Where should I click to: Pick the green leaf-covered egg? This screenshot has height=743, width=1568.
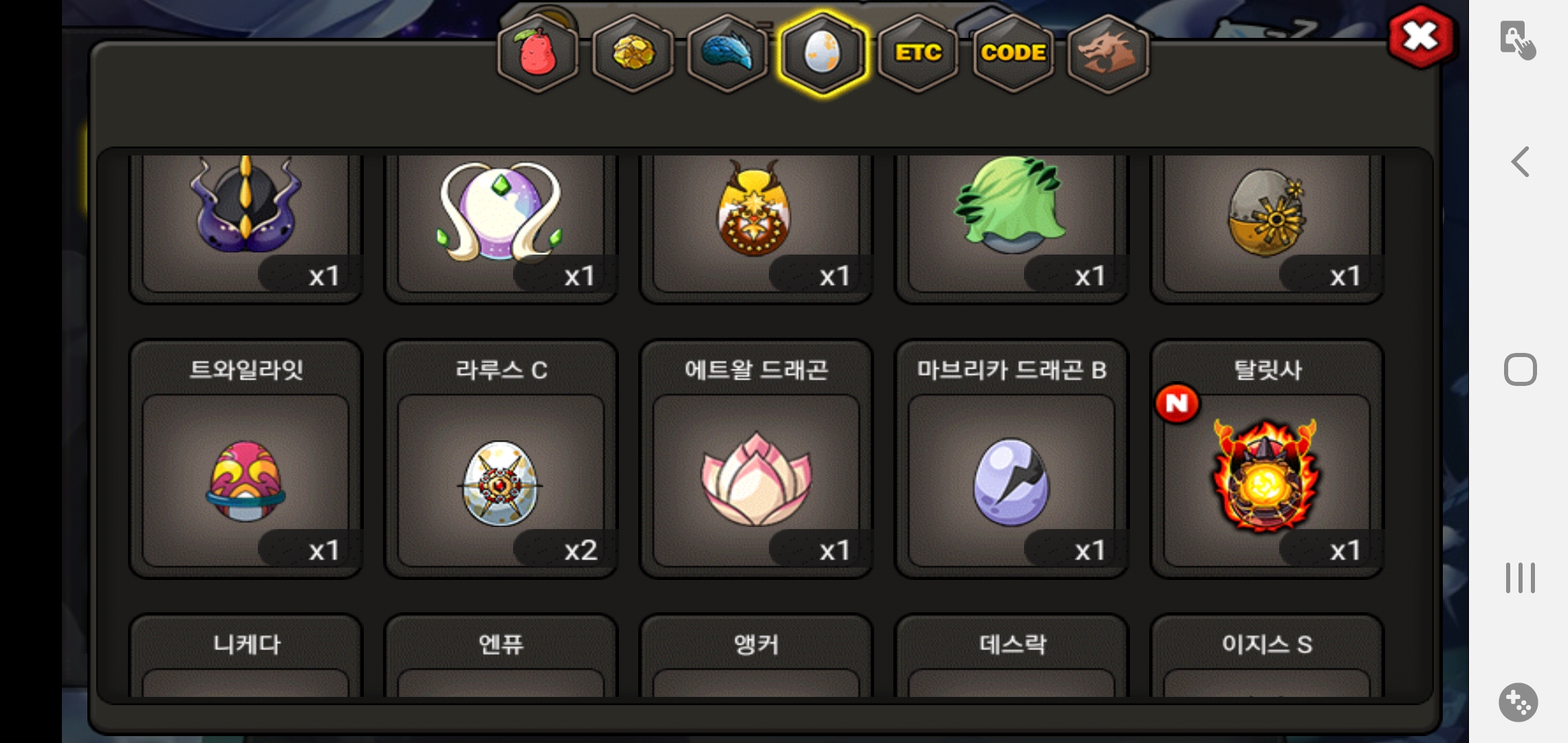point(1011,227)
